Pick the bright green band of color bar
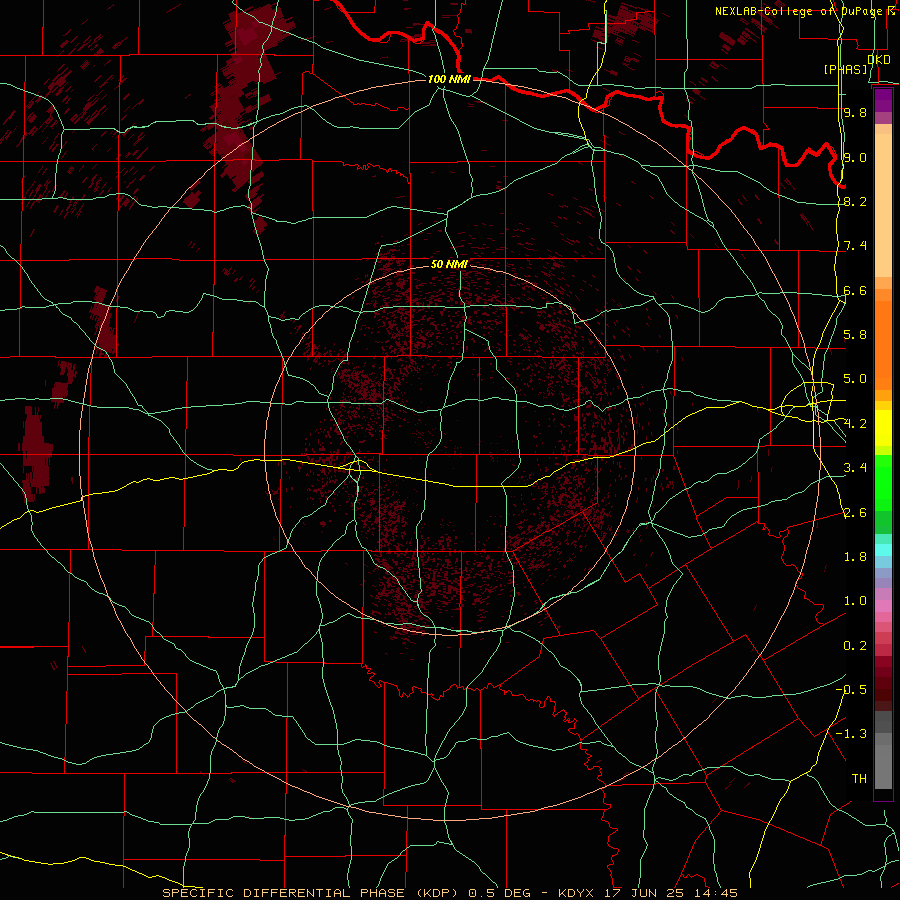 883,482
